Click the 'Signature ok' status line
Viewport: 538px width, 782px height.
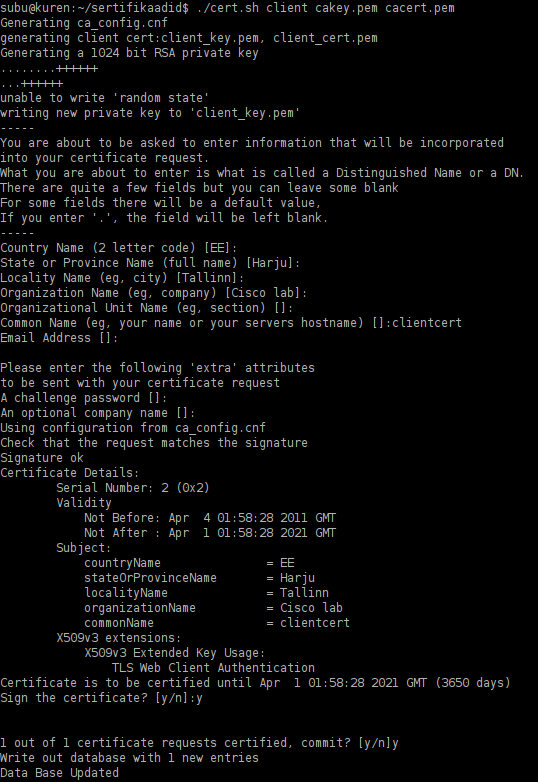[x=42, y=457]
